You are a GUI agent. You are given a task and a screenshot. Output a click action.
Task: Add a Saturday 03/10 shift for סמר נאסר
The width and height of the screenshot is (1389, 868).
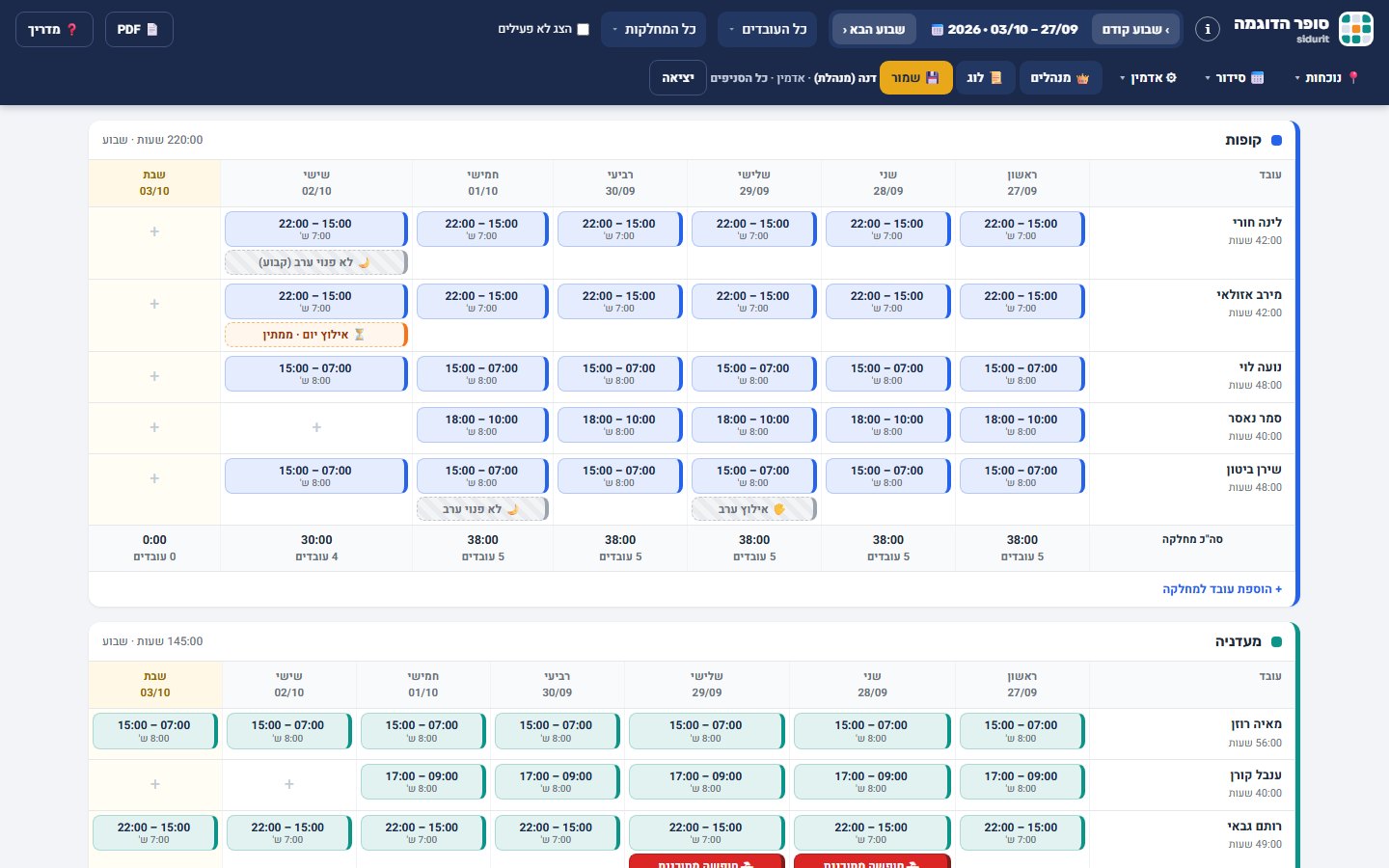coord(154,427)
